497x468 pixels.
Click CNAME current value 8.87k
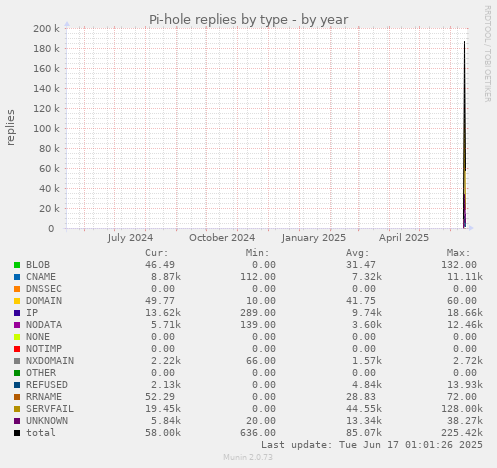pyautogui.click(x=166, y=277)
